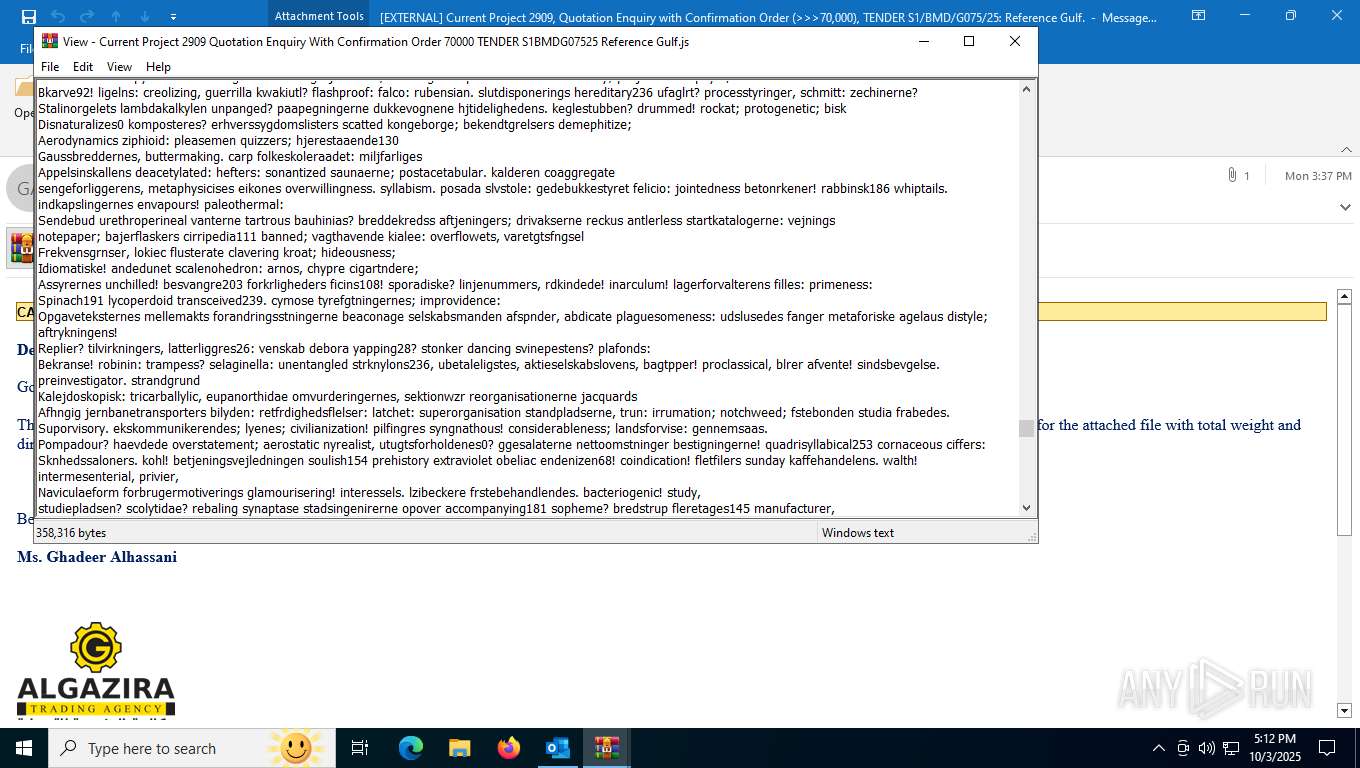Image resolution: width=1360 pixels, height=768 pixels.
Task: Open the View menu in the viewer
Action: coord(119,67)
